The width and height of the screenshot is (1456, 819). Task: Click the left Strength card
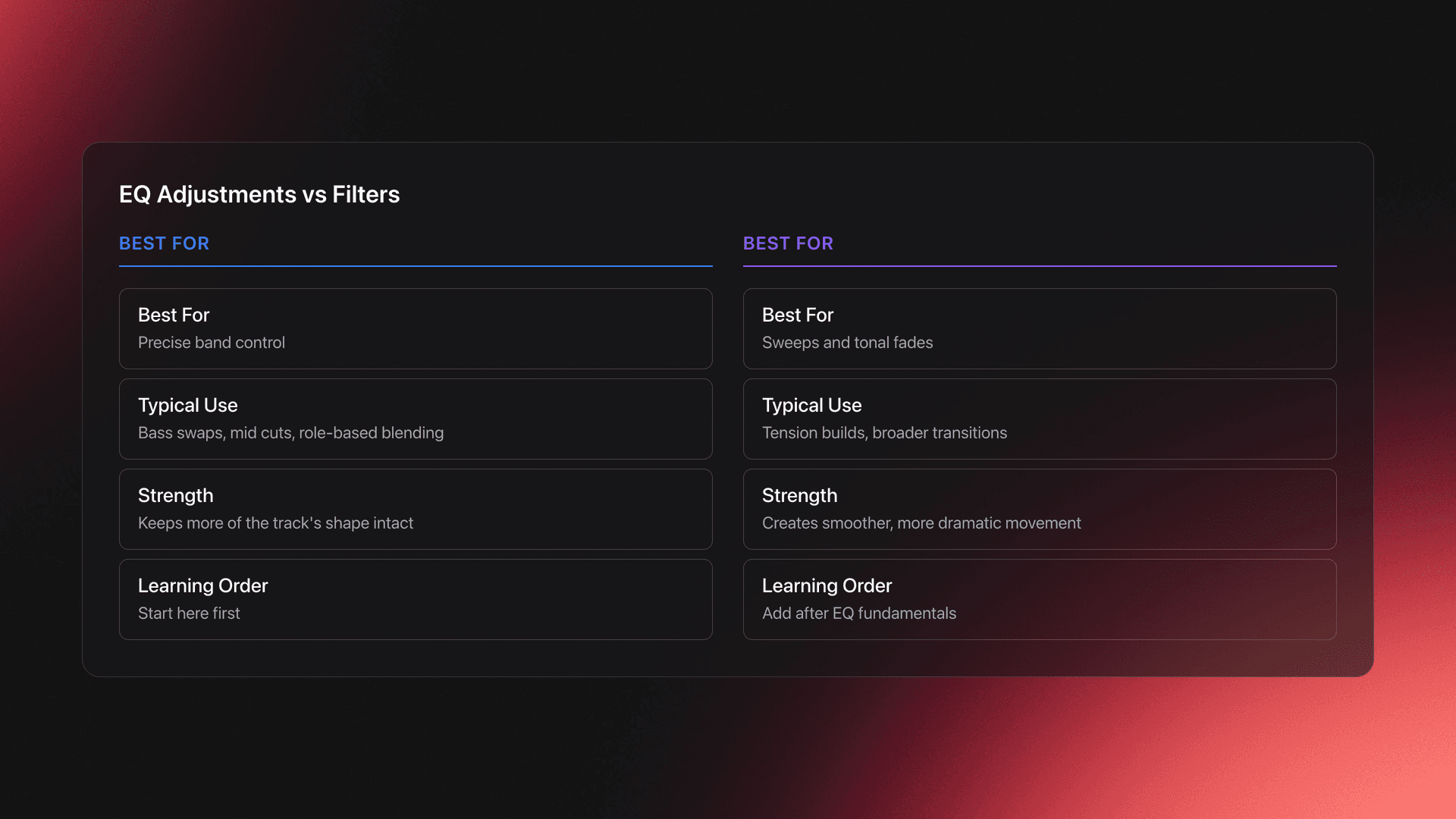[415, 509]
